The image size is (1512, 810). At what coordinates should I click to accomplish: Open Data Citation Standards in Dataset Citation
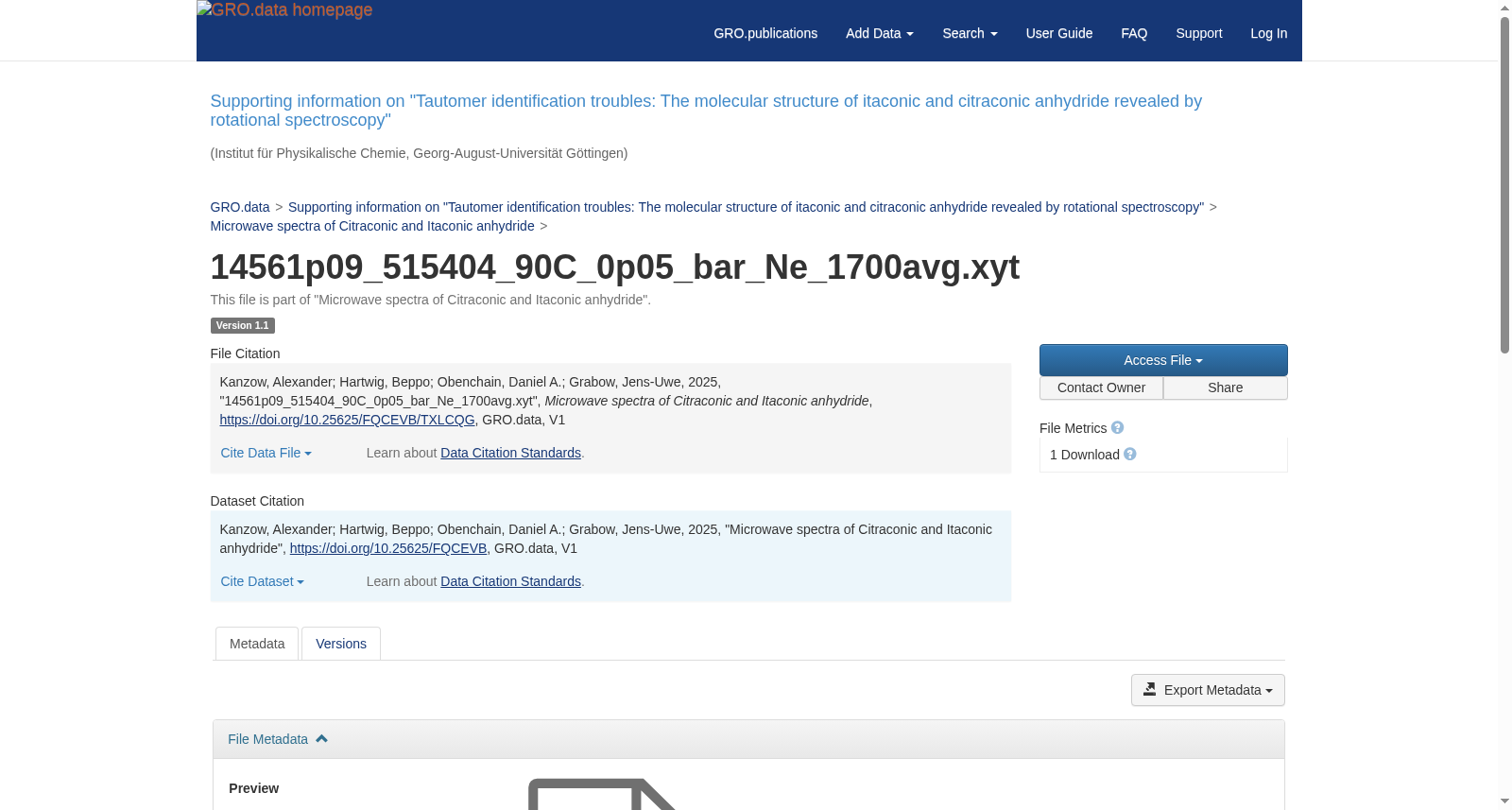(x=510, y=581)
